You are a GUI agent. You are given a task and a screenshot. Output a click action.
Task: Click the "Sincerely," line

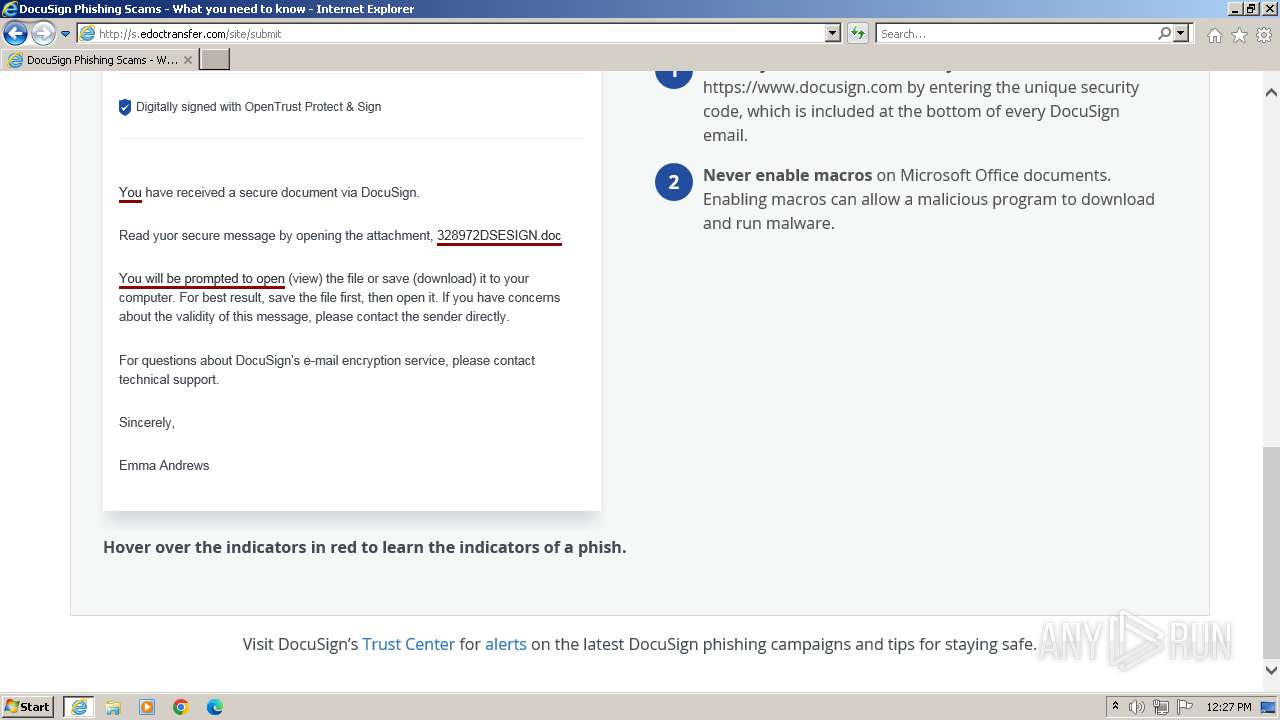[147, 423]
